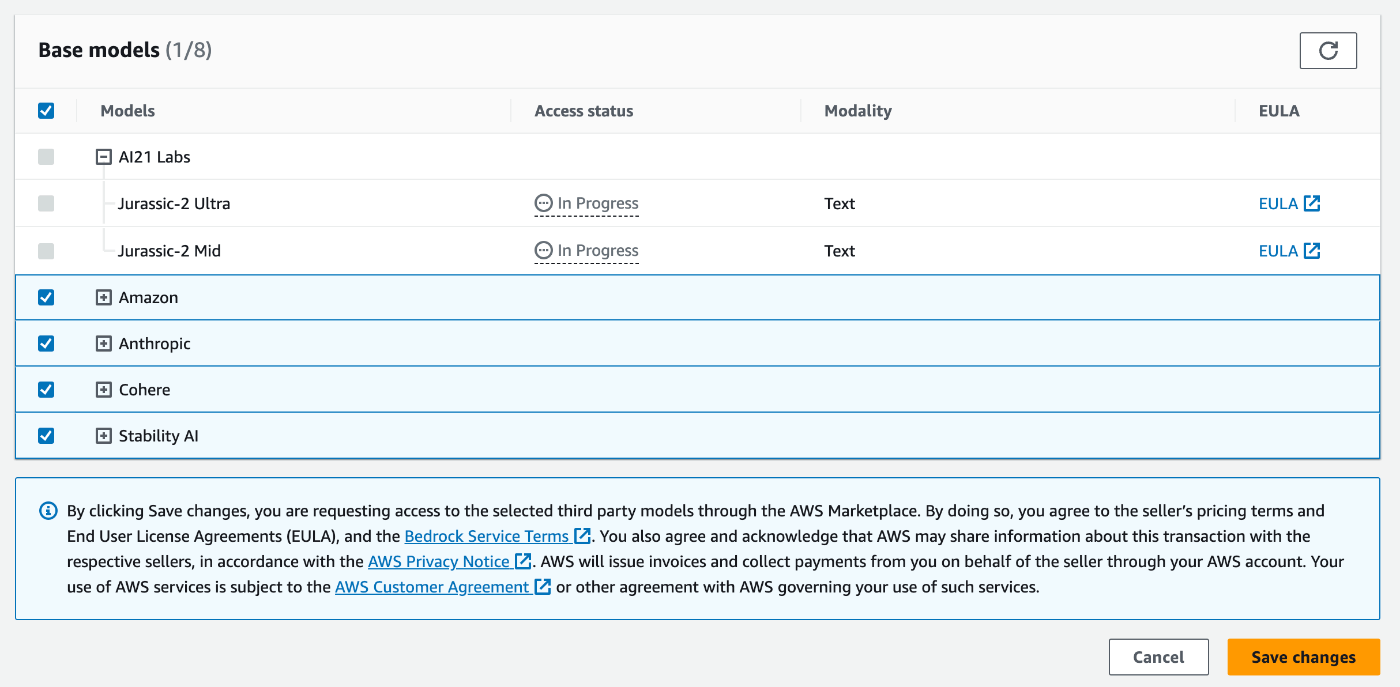Uncheck the Stability AI checkbox
This screenshot has height=687, width=1400.
(46, 435)
